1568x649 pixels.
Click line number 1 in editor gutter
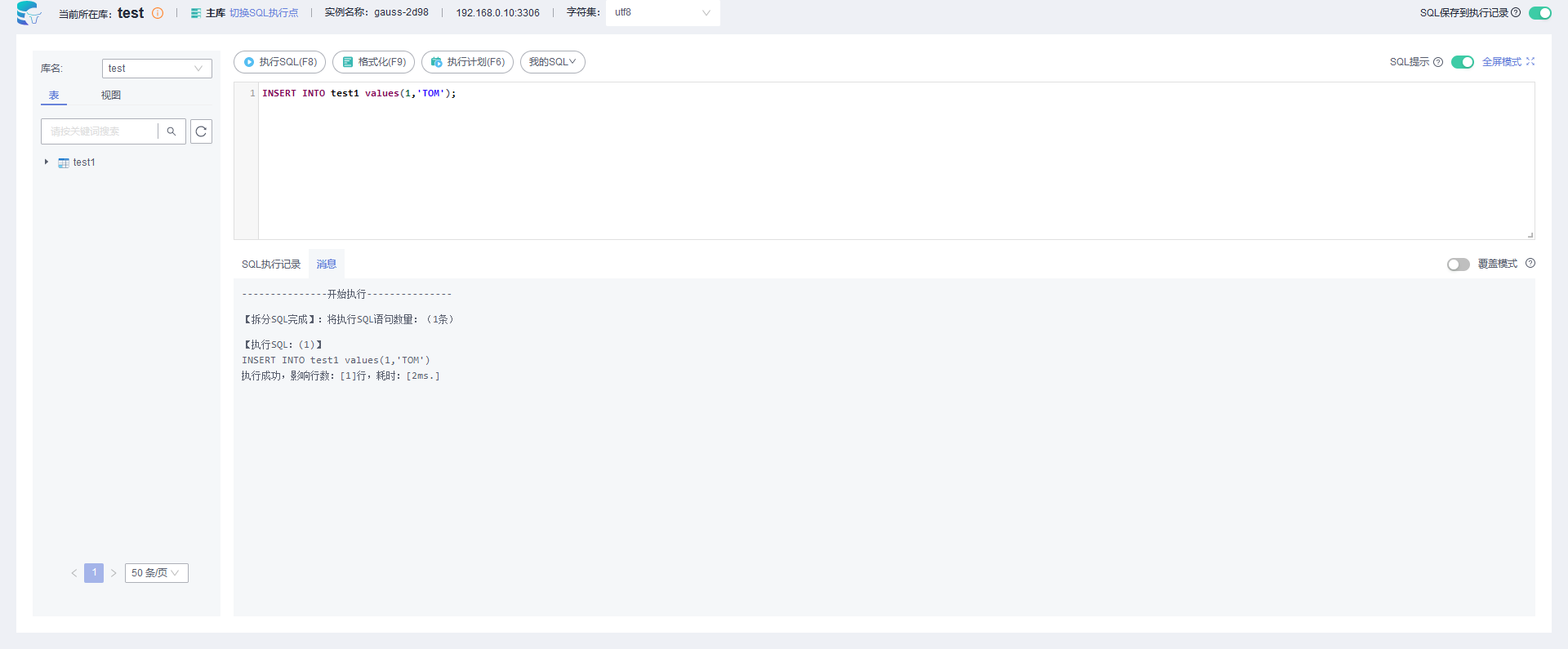[x=252, y=93]
